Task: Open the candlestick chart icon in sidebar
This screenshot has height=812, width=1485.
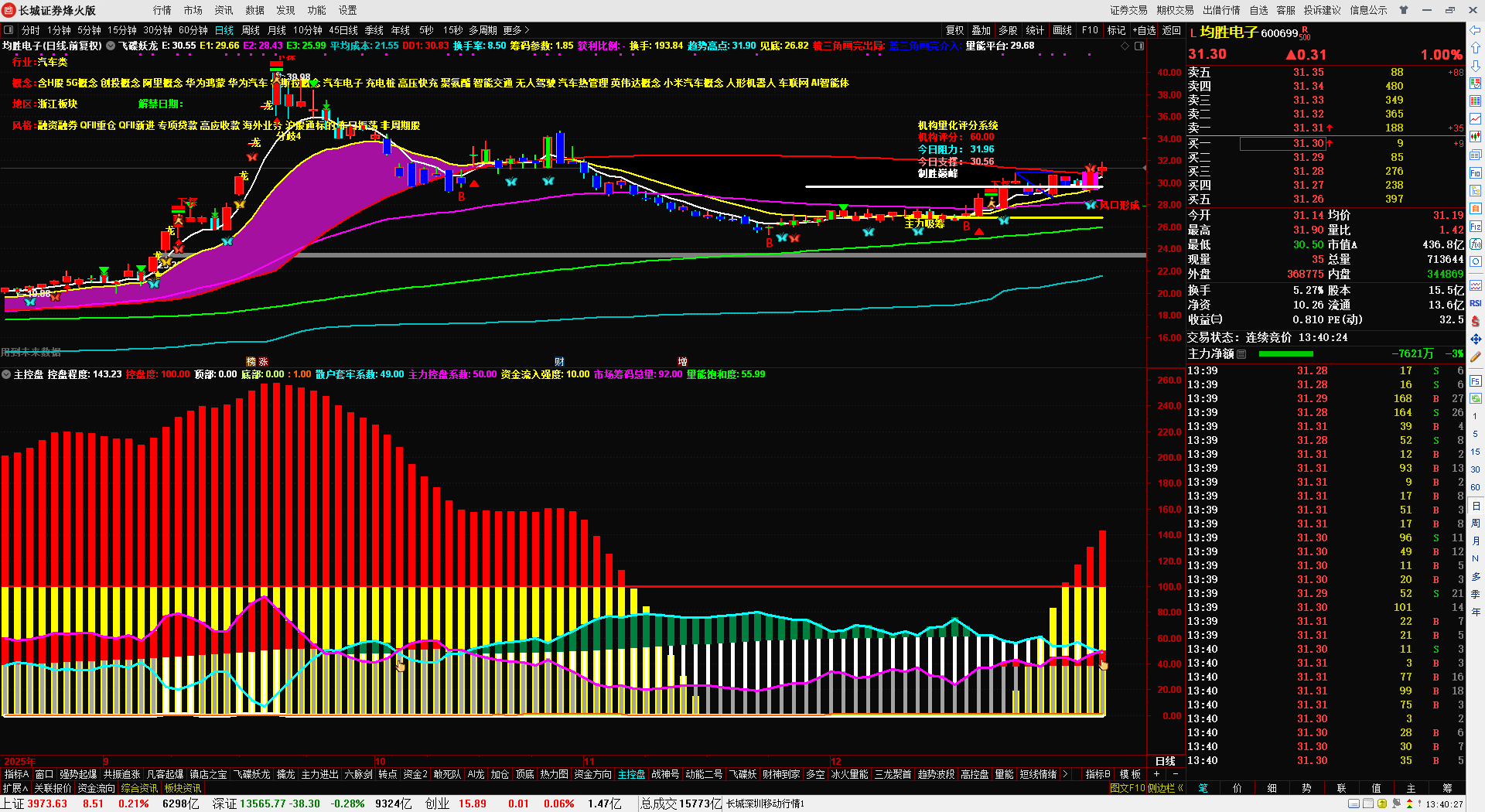Action: coord(1476,137)
